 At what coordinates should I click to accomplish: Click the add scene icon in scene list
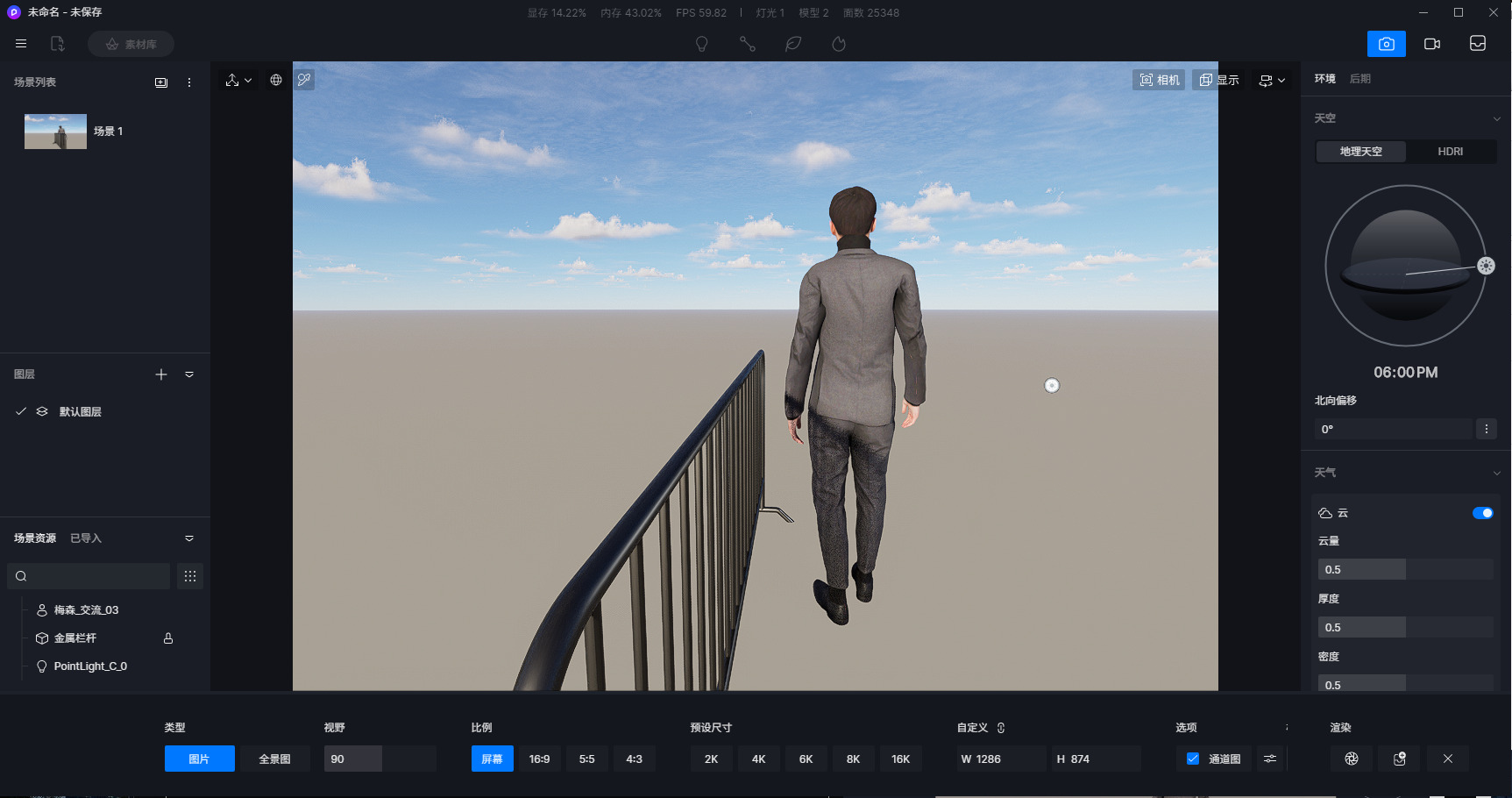coord(161,82)
